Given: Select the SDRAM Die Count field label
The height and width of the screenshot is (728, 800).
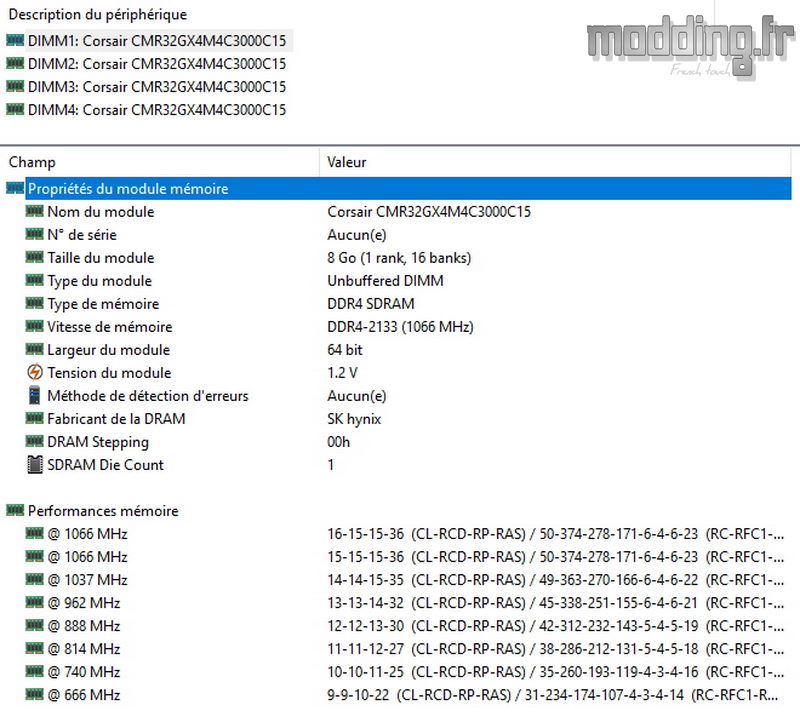Looking at the screenshot, I should [x=106, y=465].
